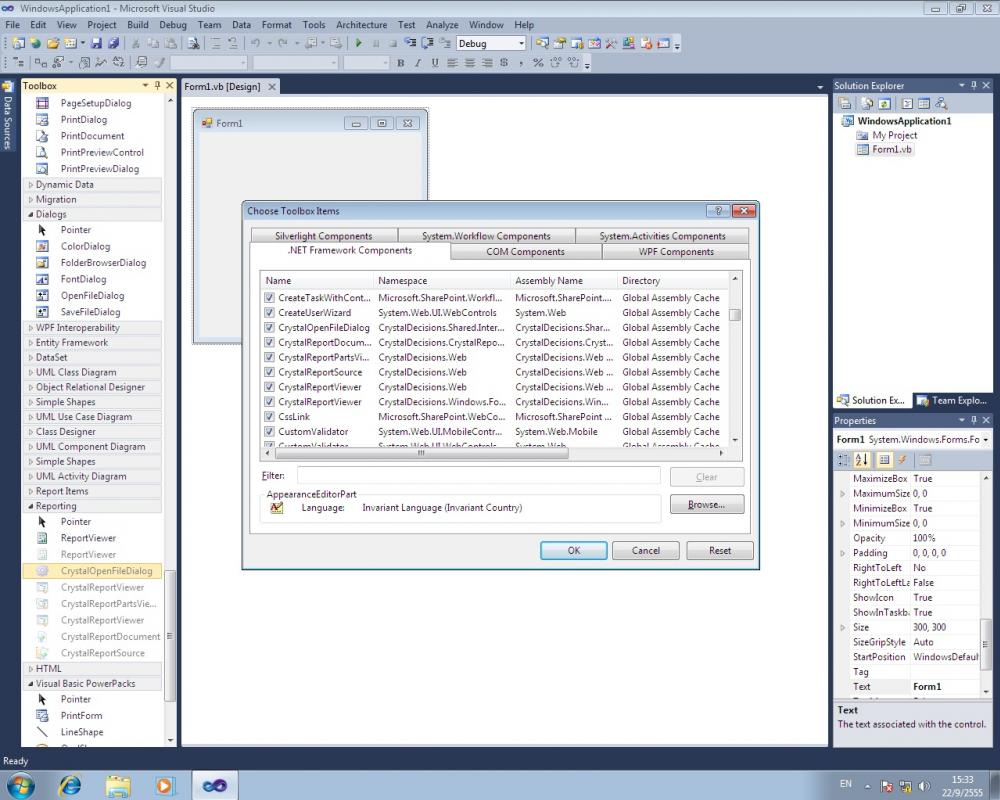Click Show All Files icon in Solution Explorer
Viewport: 1000px width, 800px height.
pos(867,103)
